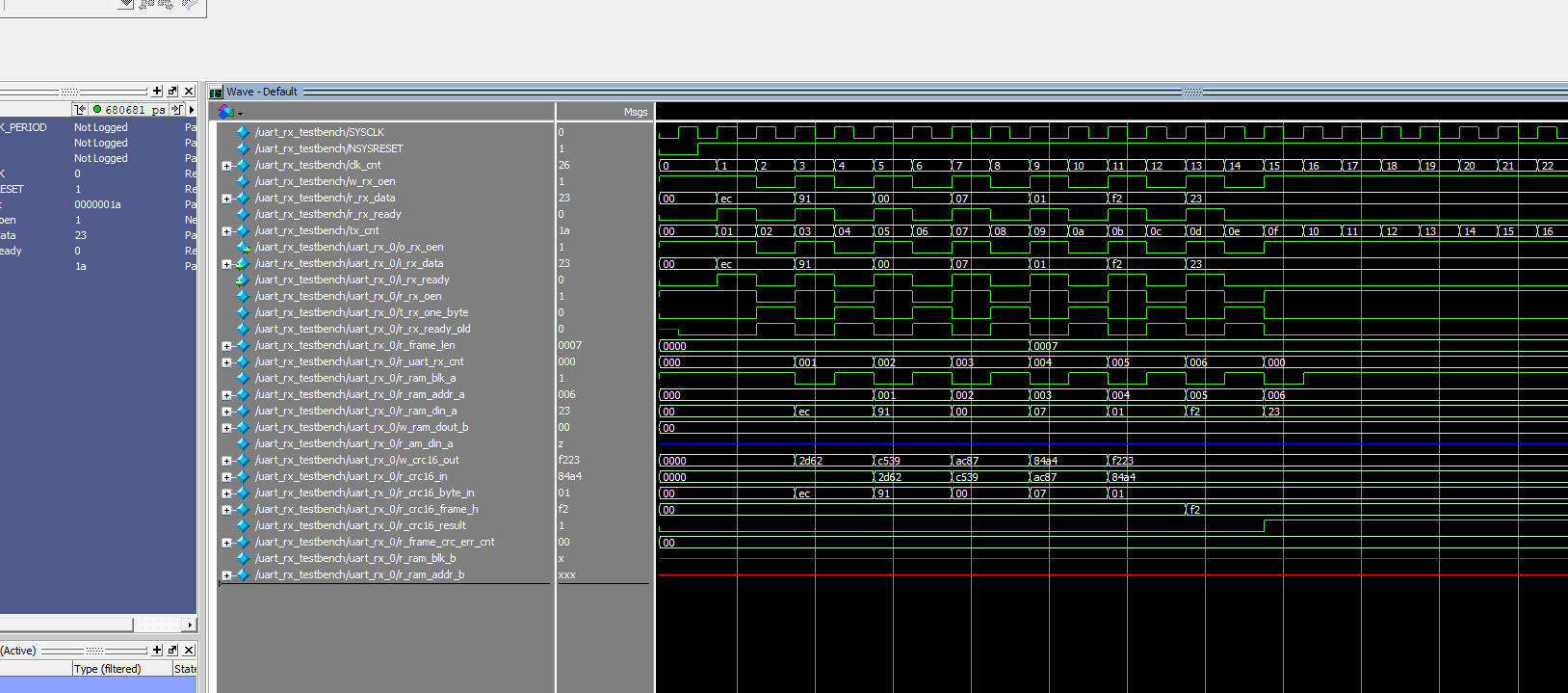Screen dimensions: 1568x693
Task: Expand the w_crc16_out bus
Action: tap(226, 461)
